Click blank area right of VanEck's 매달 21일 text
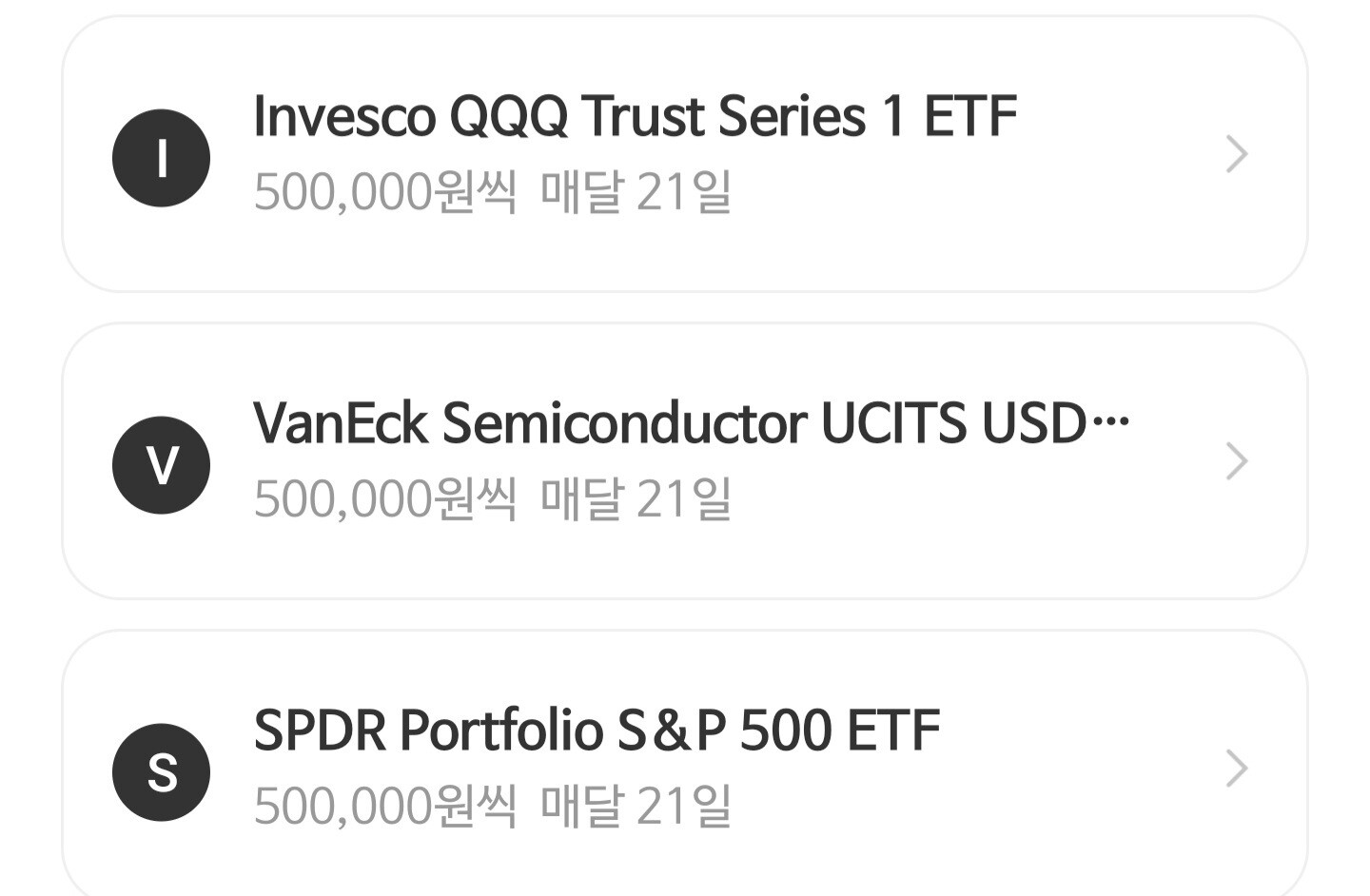The image size is (1370, 896). coord(951,501)
